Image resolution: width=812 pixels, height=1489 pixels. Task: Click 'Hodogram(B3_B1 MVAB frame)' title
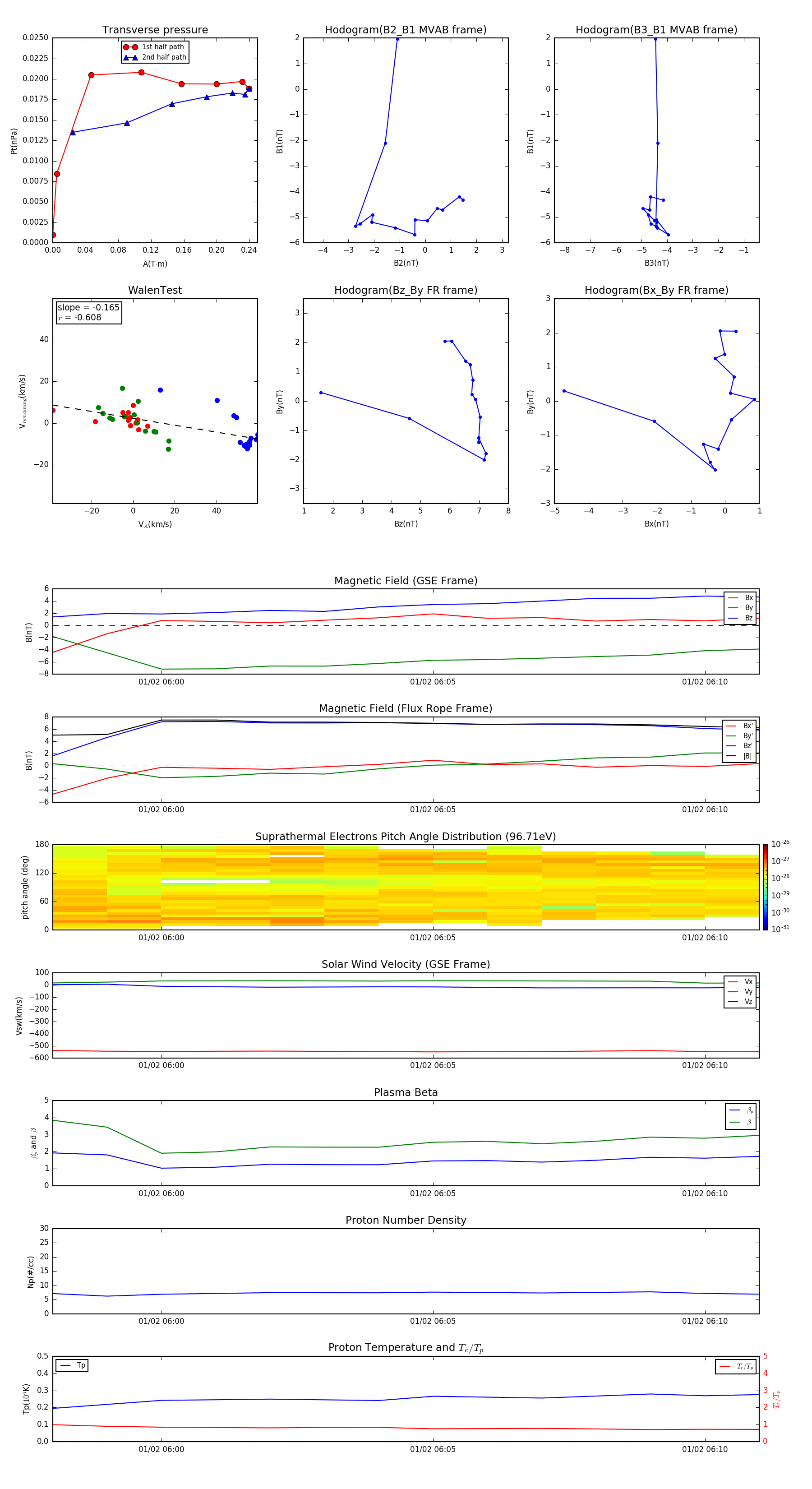pyautogui.click(x=656, y=30)
